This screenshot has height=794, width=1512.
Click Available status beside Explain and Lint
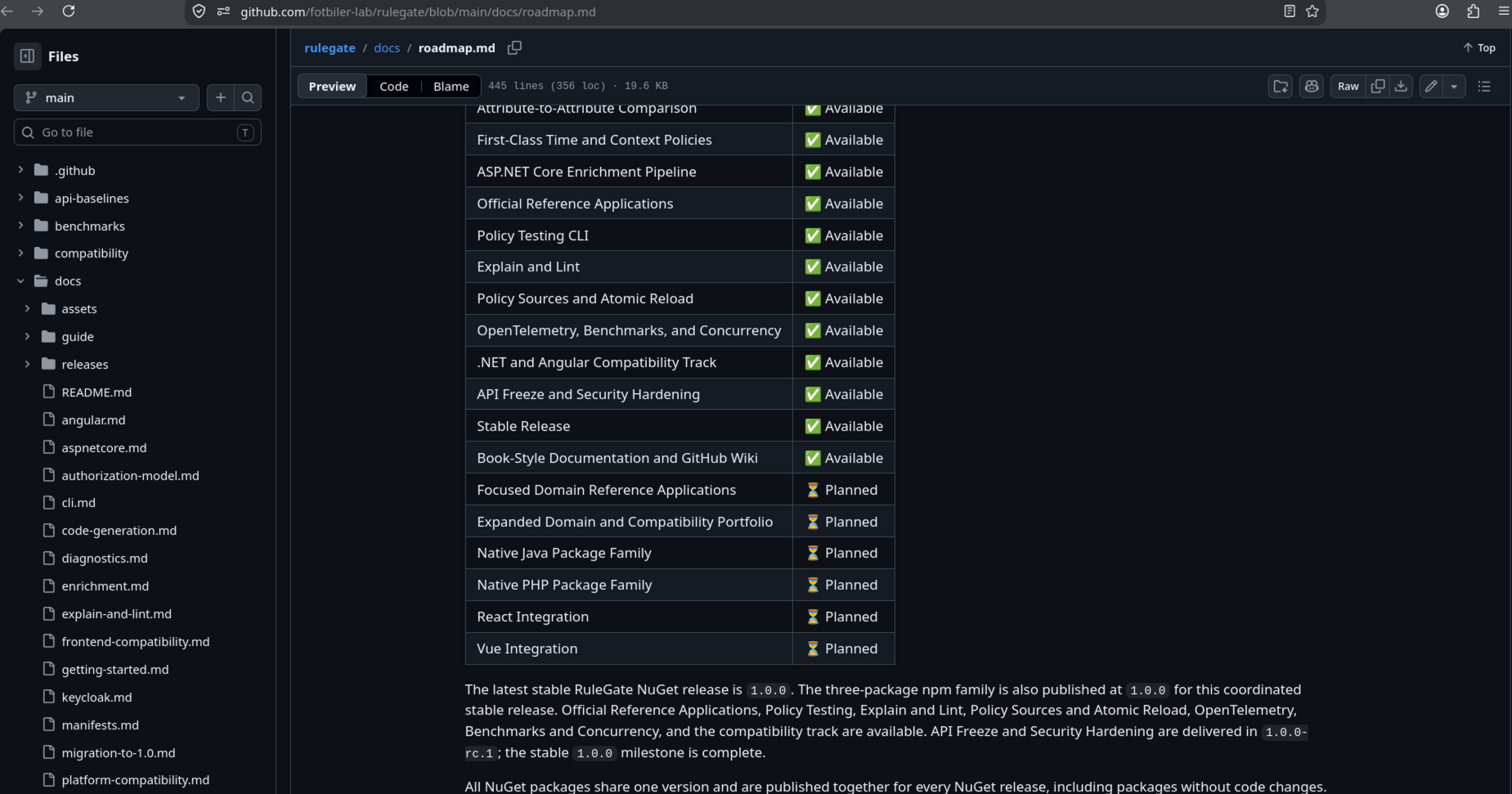tap(844, 267)
